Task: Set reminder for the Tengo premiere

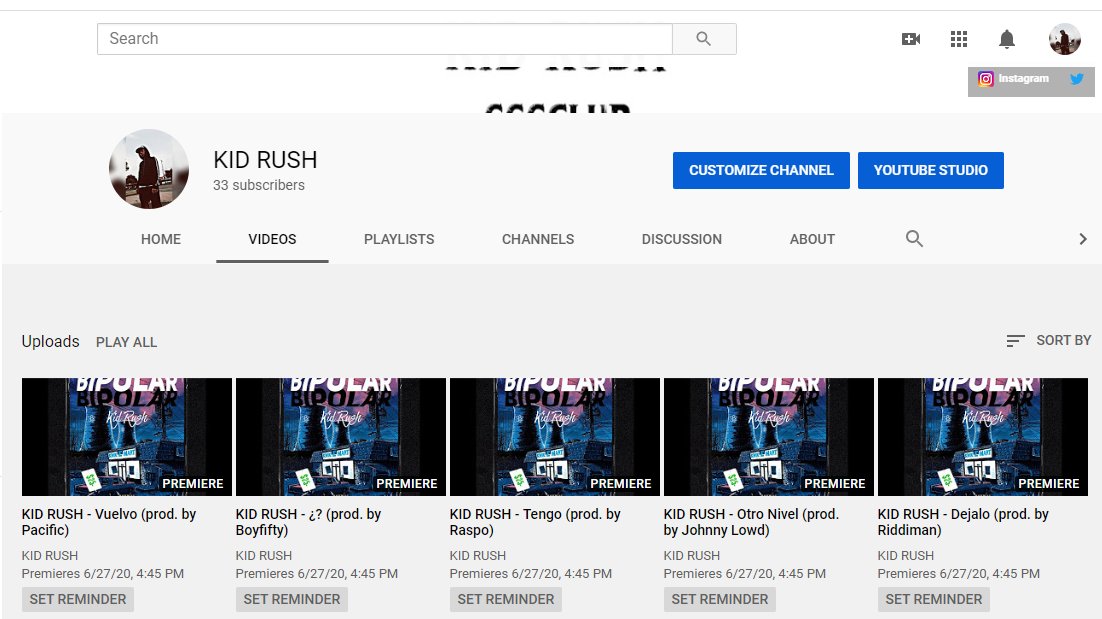Action: (x=506, y=599)
